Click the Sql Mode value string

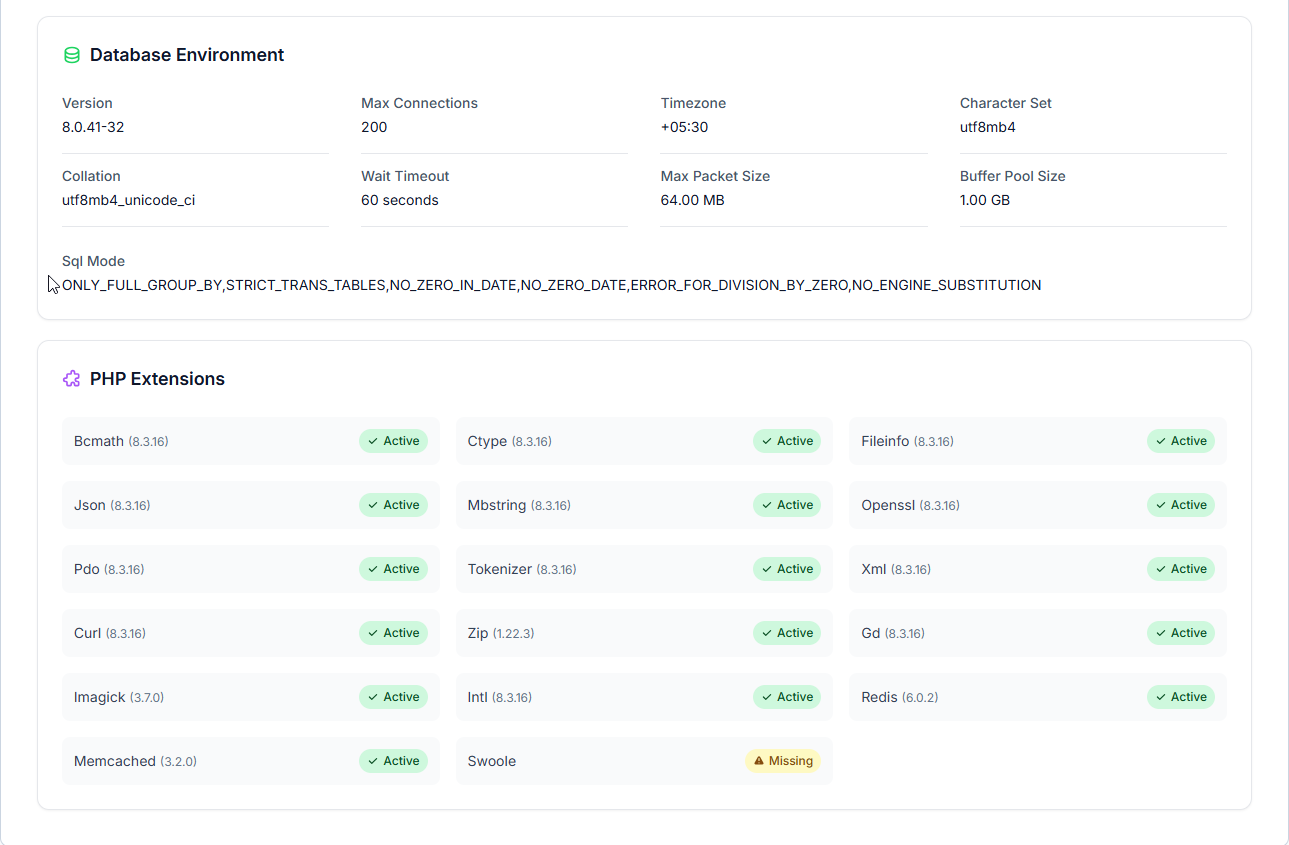[551, 285]
